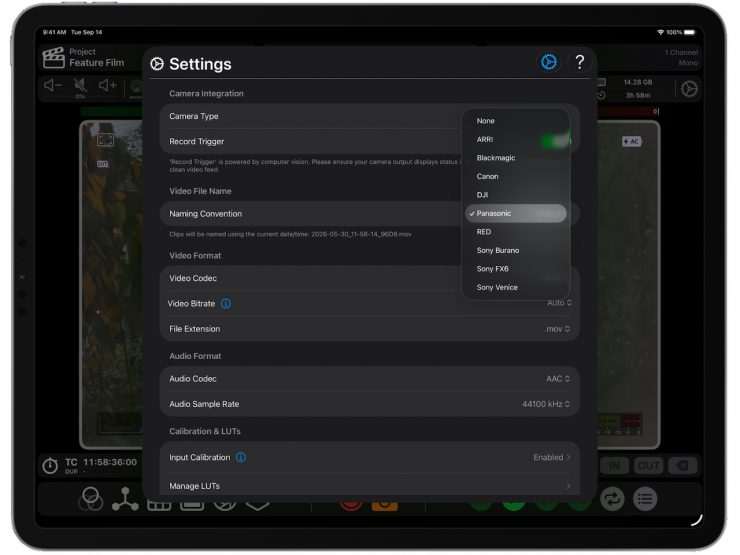Open the Audio Sample Rate 44100 kHz dropdown

(x=546, y=404)
